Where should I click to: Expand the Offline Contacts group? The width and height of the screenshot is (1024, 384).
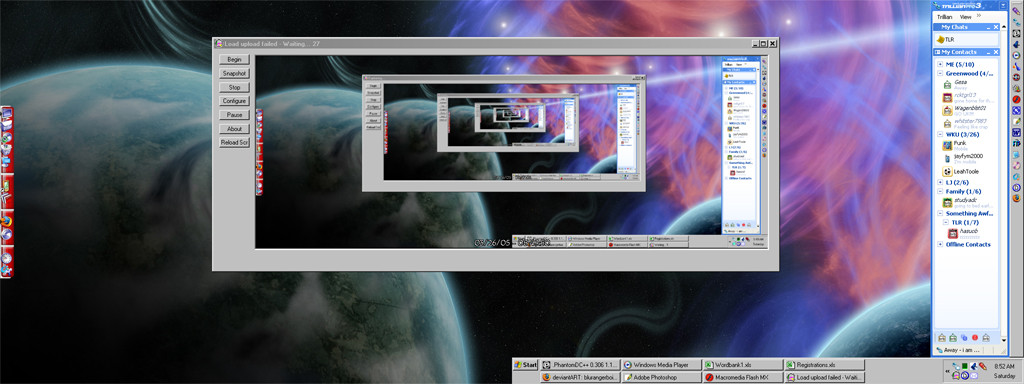tap(940, 244)
